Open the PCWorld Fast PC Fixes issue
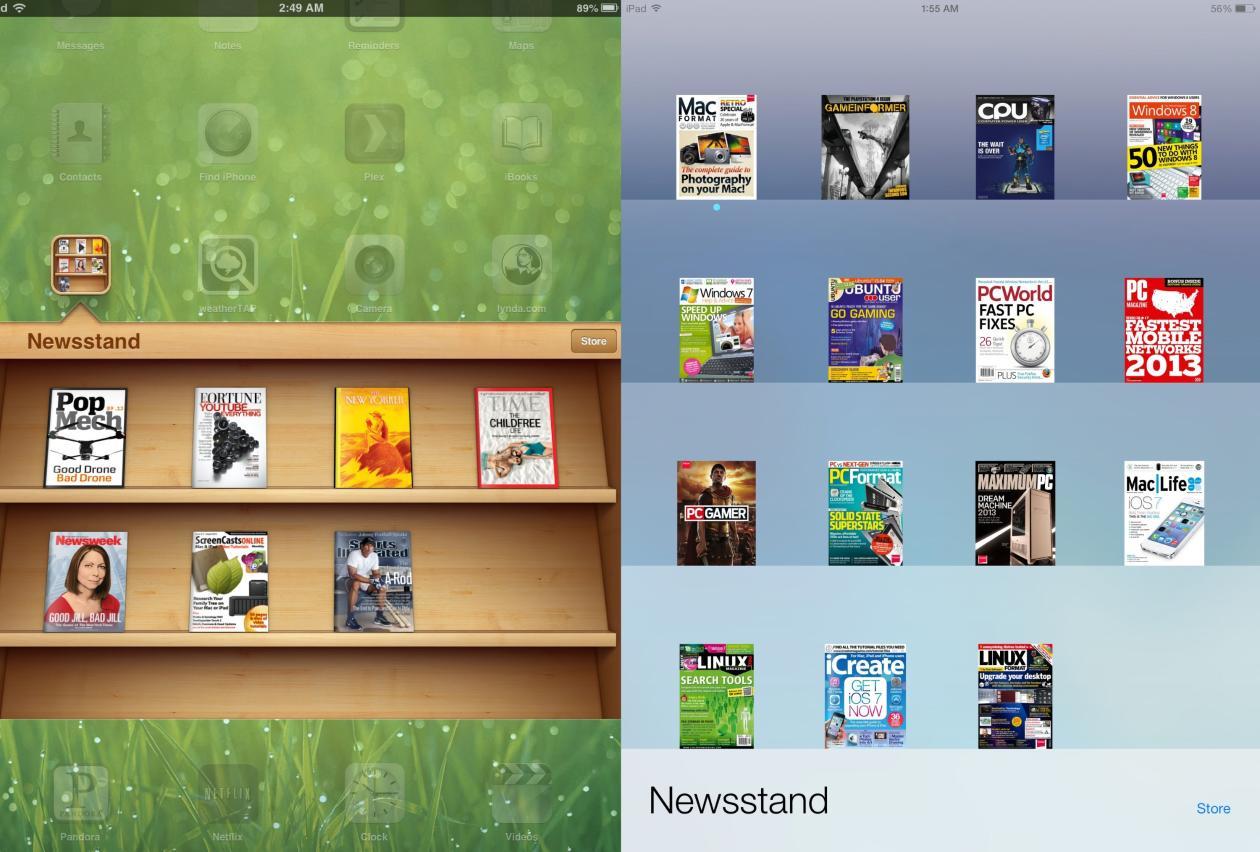 tap(1015, 330)
